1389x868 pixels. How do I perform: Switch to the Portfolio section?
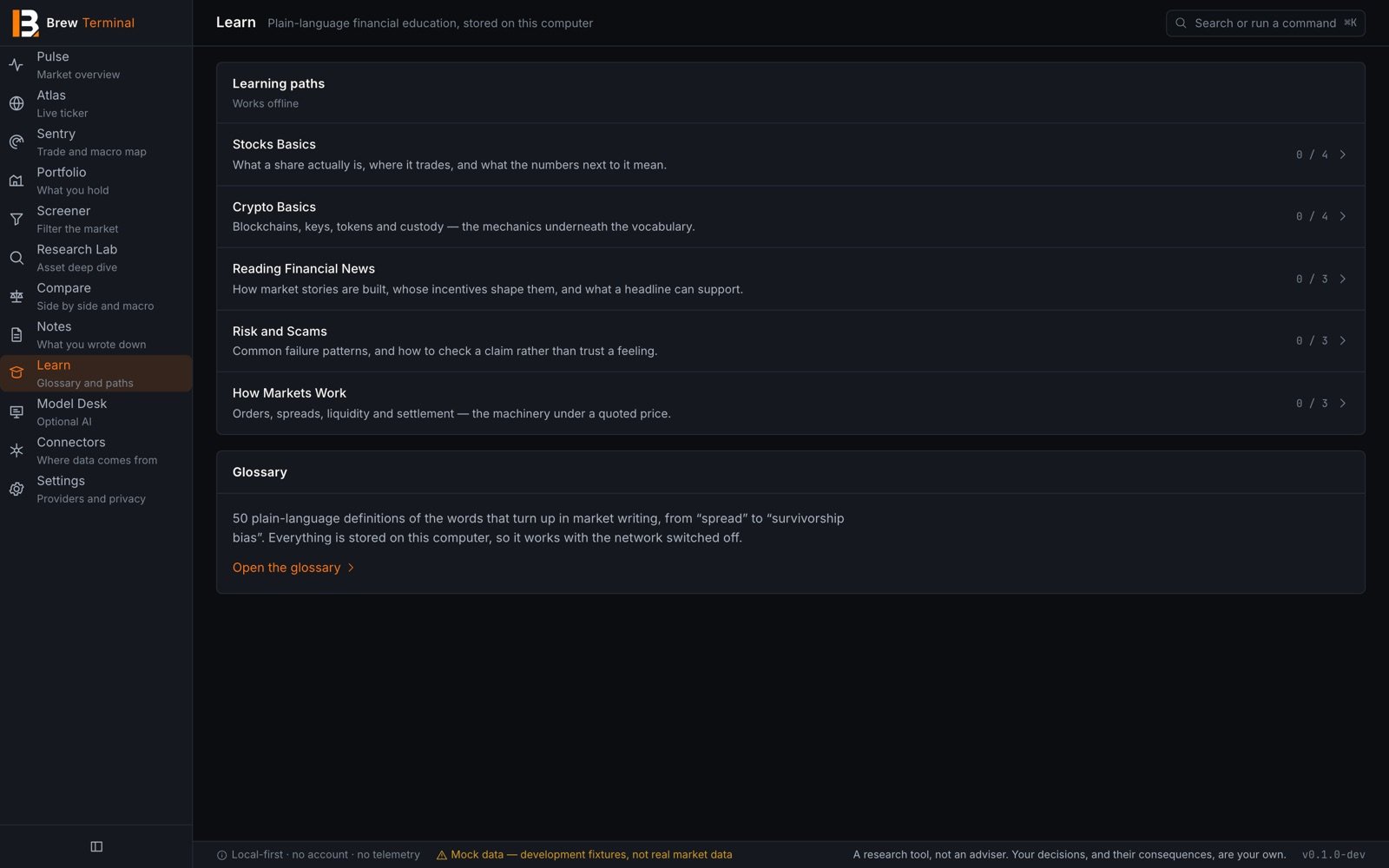click(96, 181)
